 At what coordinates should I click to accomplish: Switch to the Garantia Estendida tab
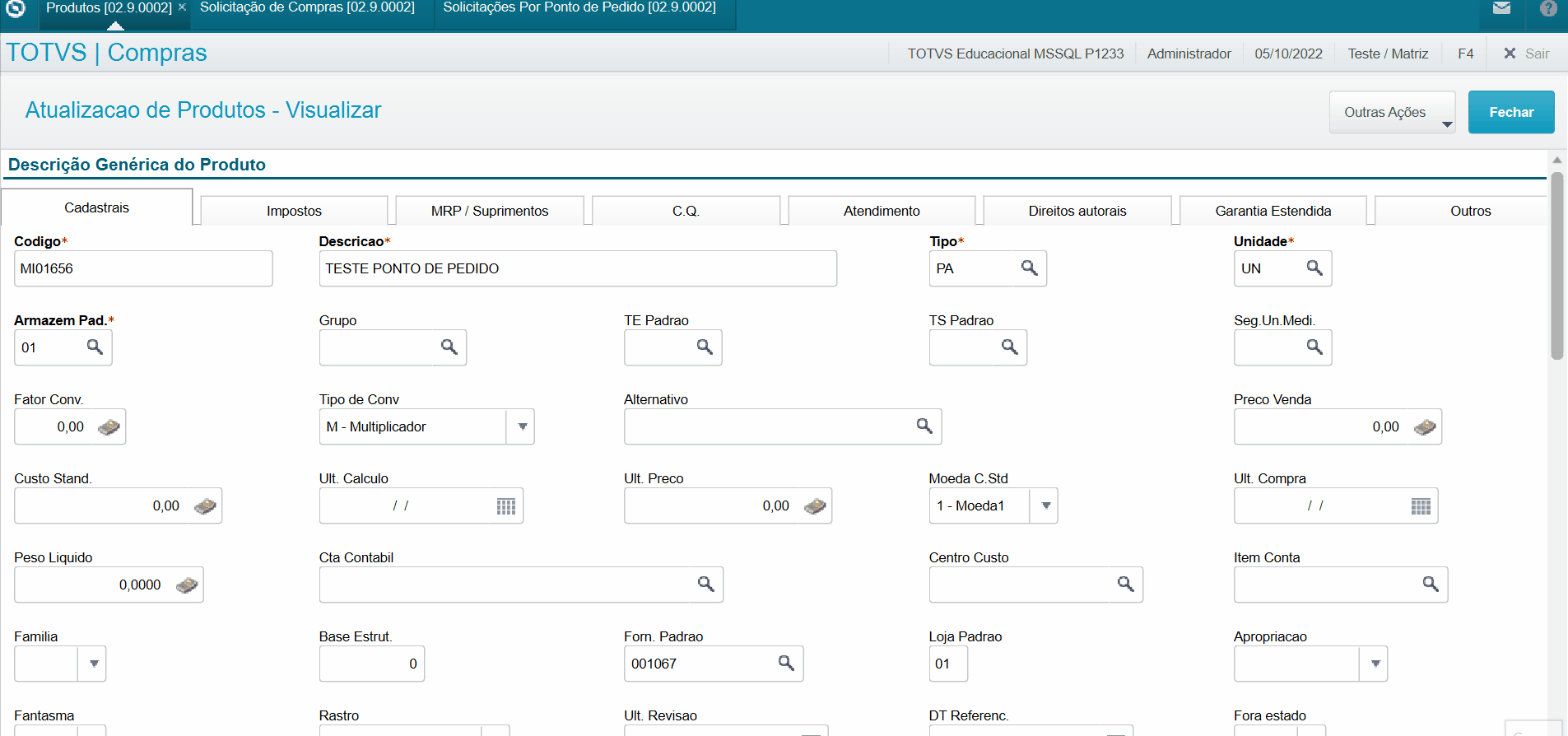pos(1273,211)
